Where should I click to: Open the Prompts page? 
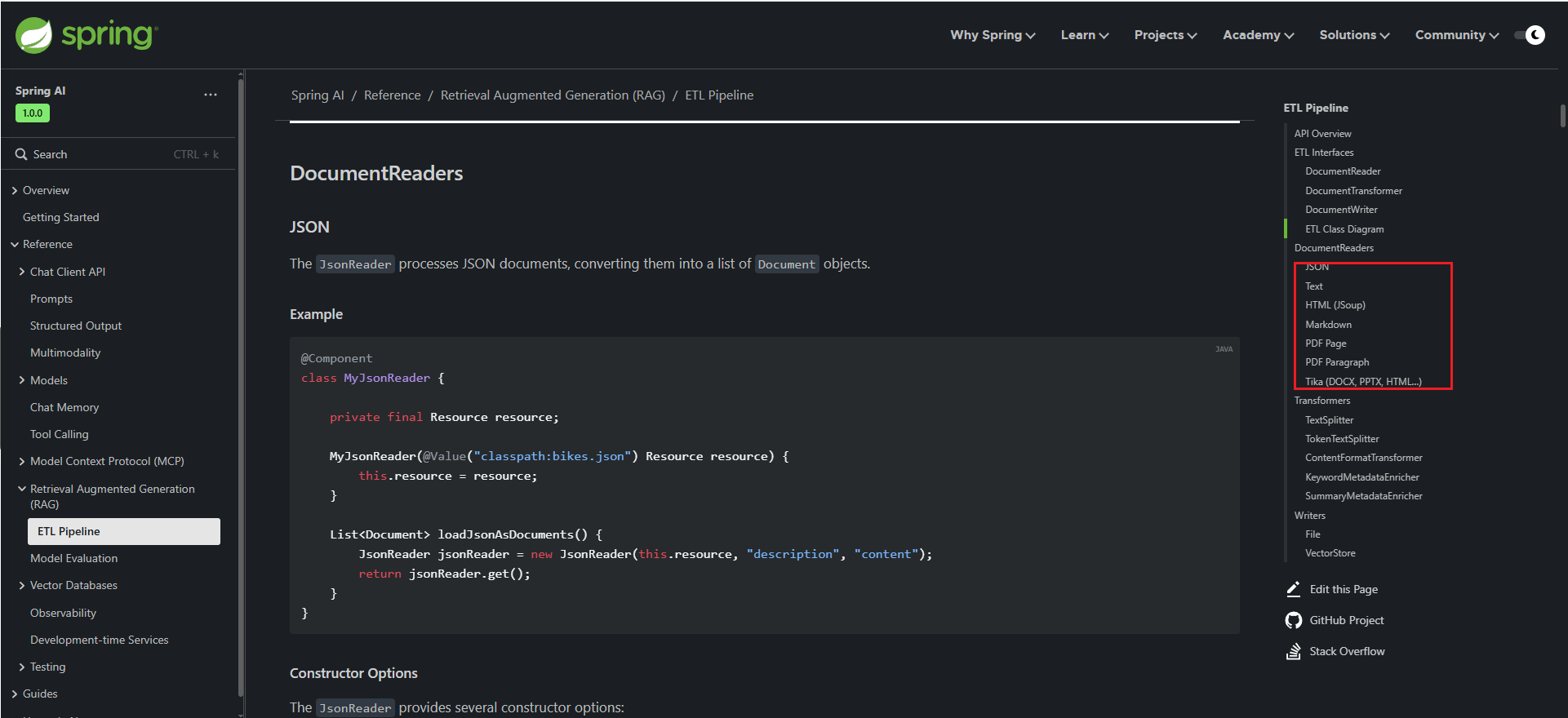pos(51,299)
